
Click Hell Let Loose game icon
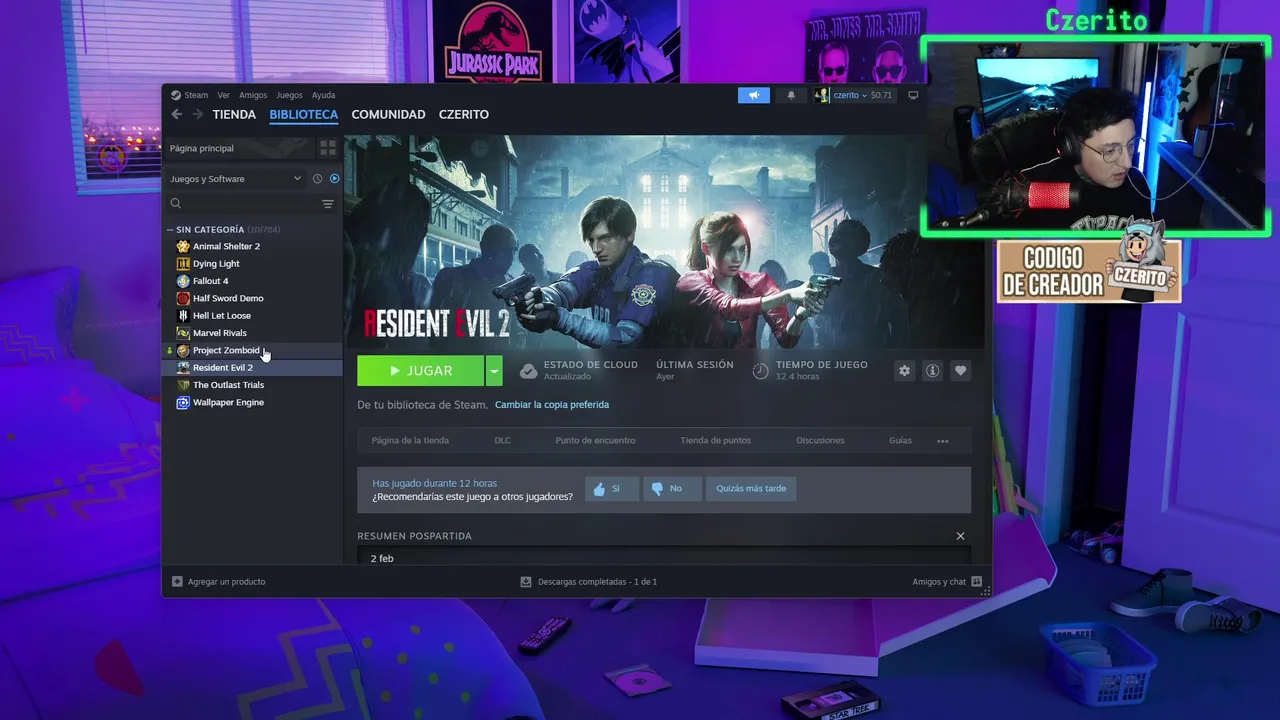(x=183, y=316)
